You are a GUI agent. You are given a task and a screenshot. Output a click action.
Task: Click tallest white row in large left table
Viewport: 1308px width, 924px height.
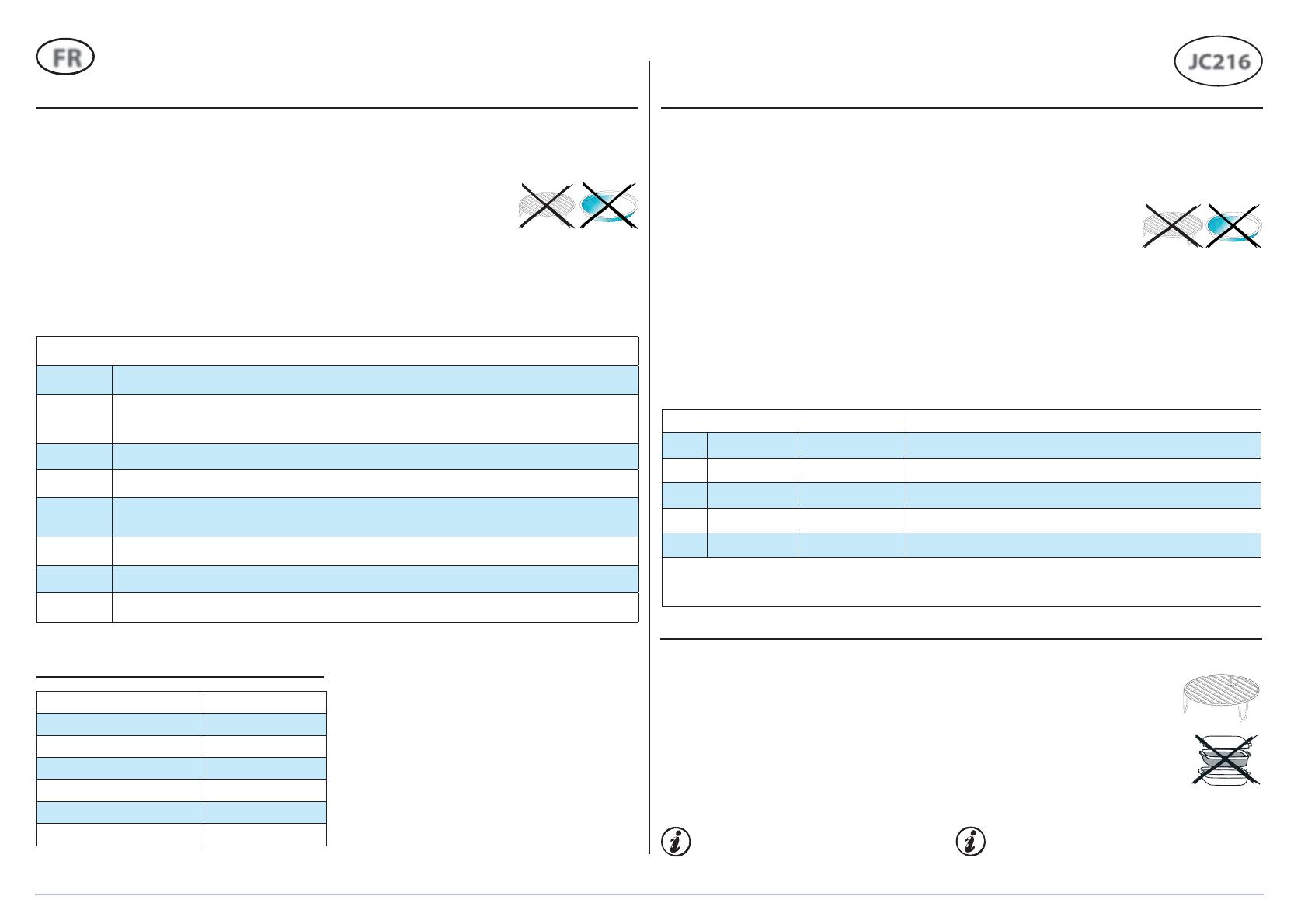point(374,419)
